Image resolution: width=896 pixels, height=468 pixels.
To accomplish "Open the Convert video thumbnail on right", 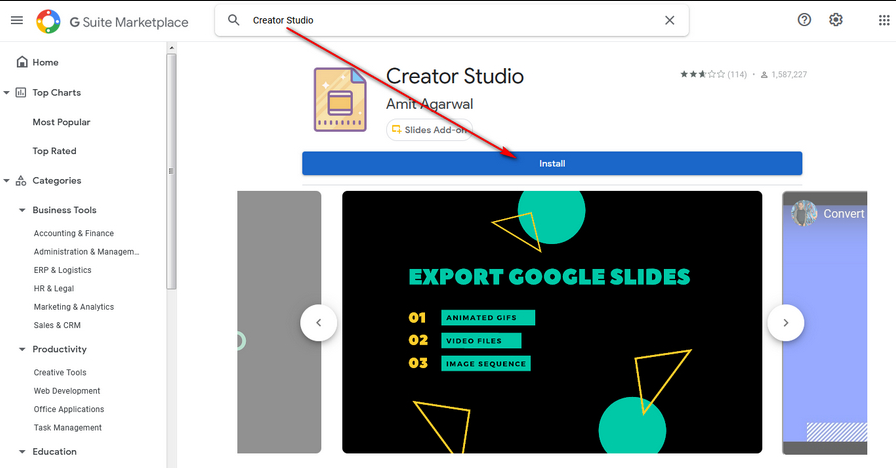I will (x=825, y=323).
